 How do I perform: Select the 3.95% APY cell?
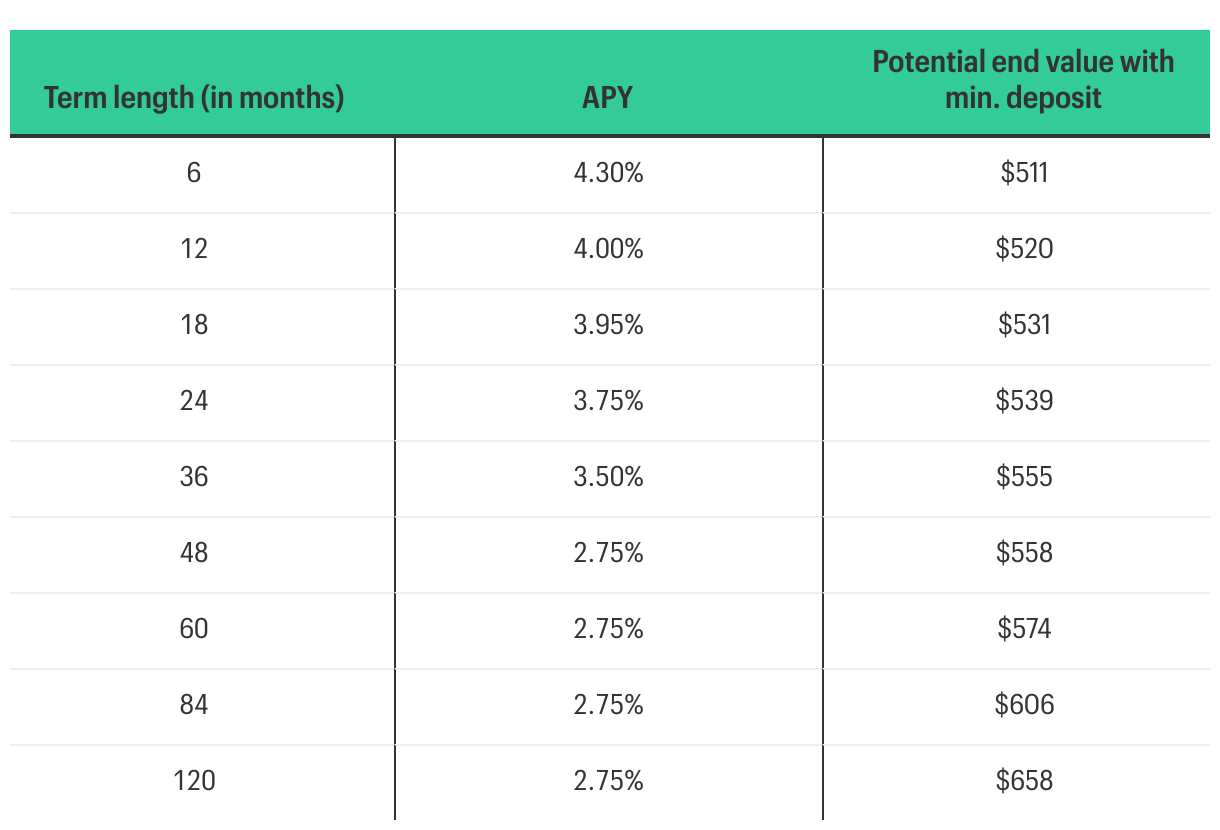(608, 324)
